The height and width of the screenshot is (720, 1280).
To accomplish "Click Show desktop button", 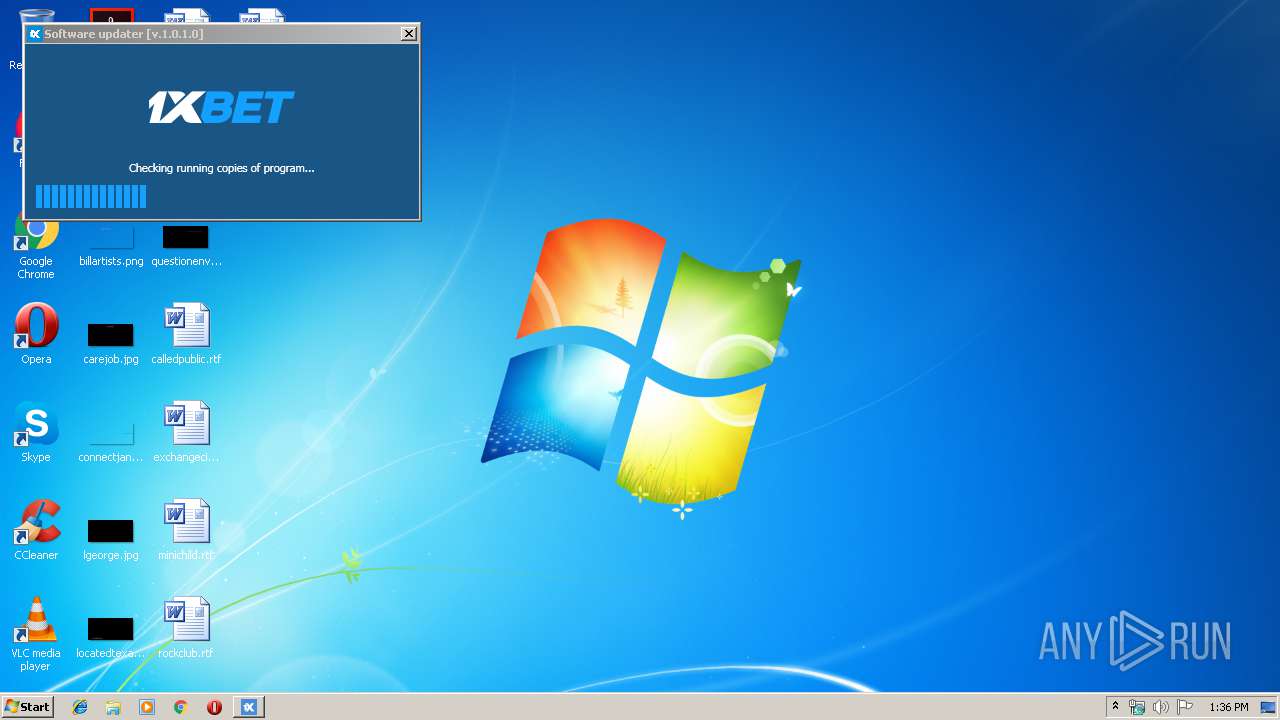I will [1269, 707].
